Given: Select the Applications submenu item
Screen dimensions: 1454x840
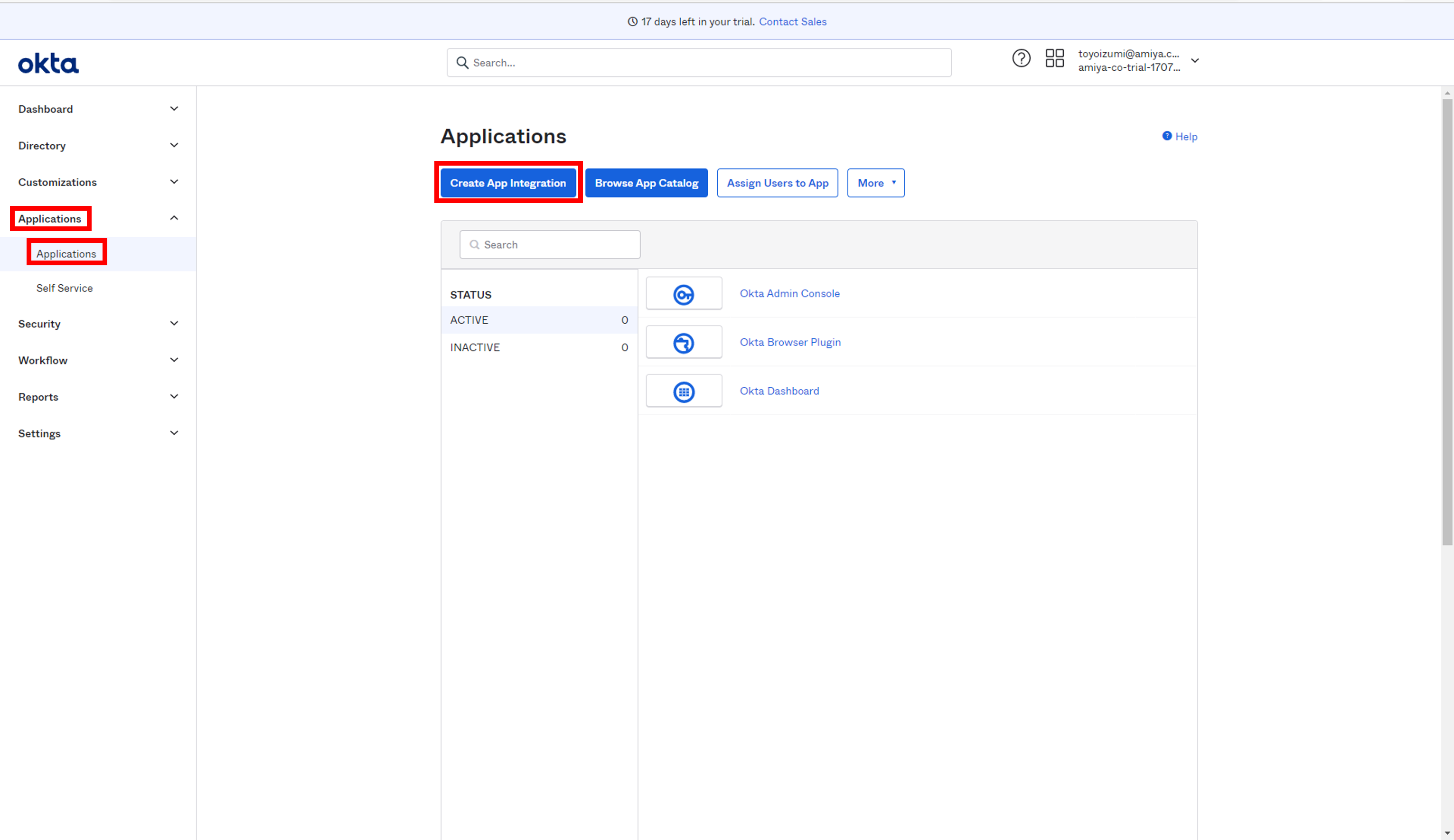Looking at the screenshot, I should [x=66, y=253].
